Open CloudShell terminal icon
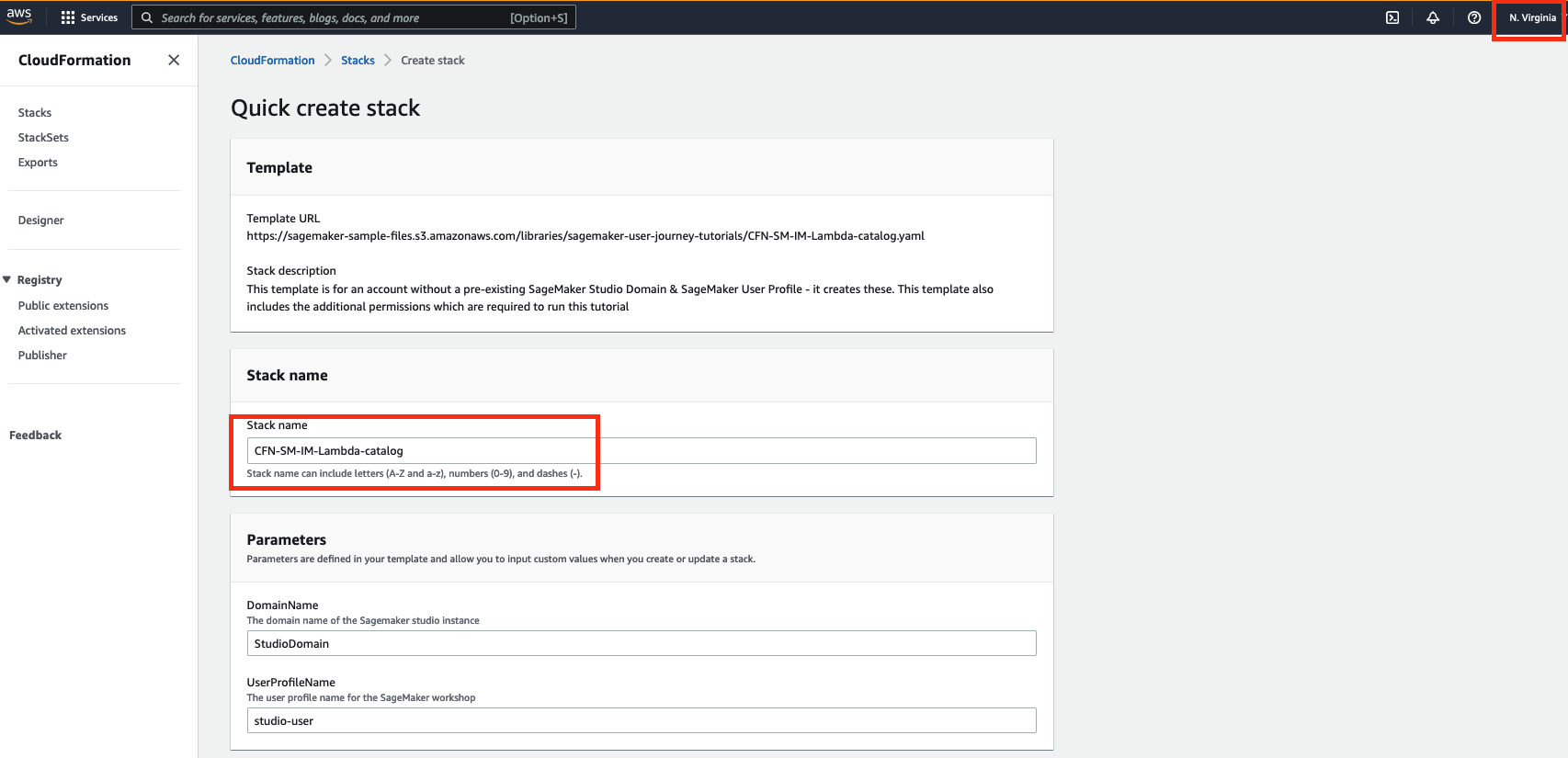This screenshot has height=758, width=1568. 1392,17
